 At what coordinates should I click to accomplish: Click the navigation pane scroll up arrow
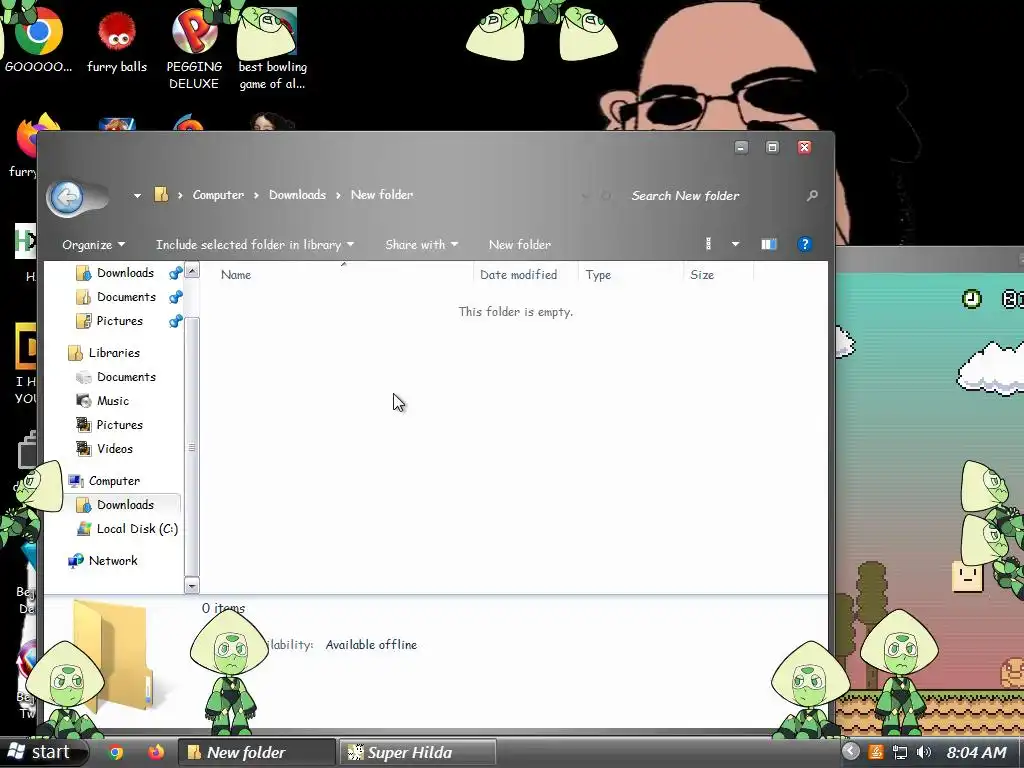pos(191,270)
